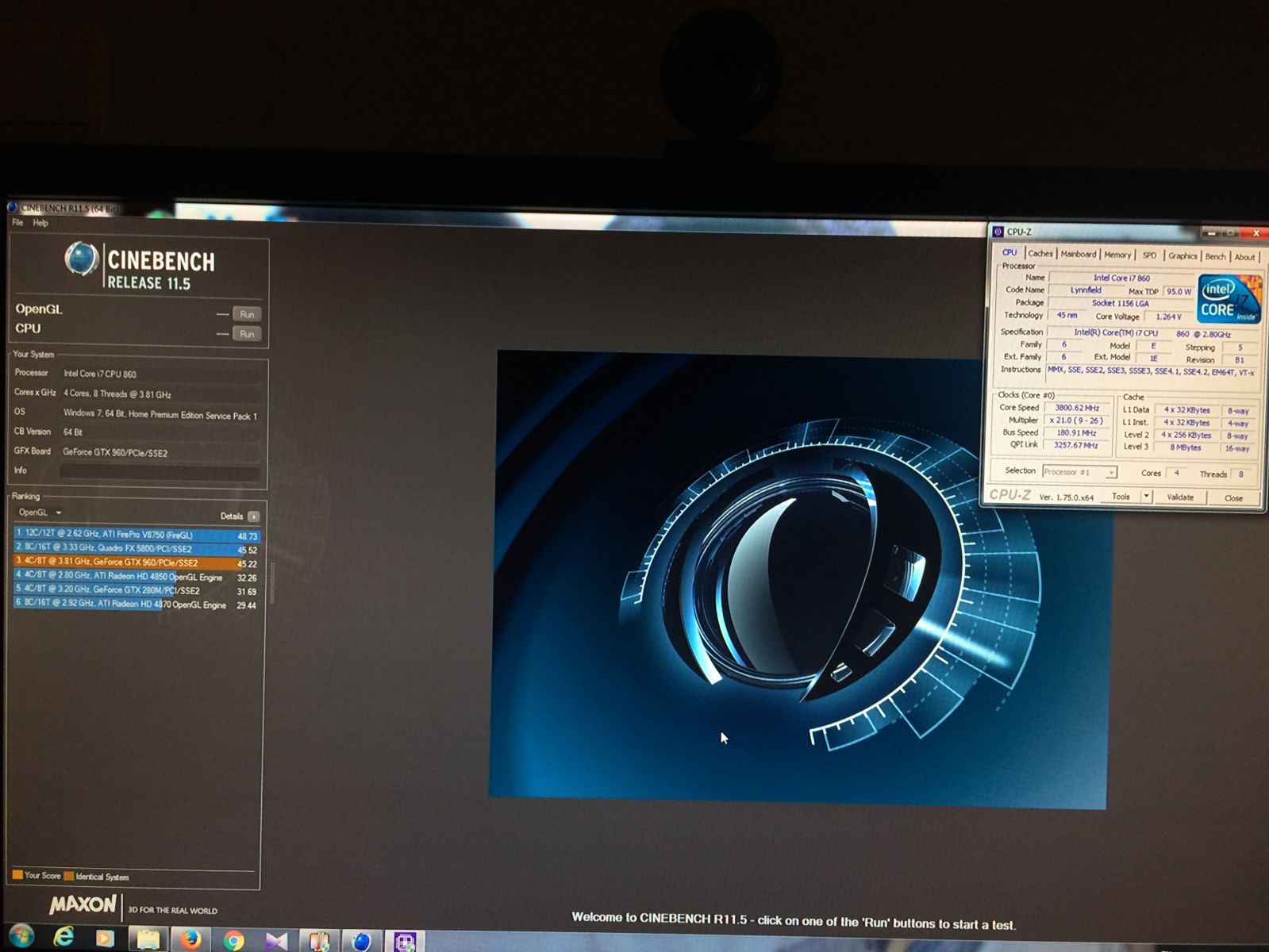
Task: Open the Processor #1 selection dropdown
Action: click(1079, 472)
